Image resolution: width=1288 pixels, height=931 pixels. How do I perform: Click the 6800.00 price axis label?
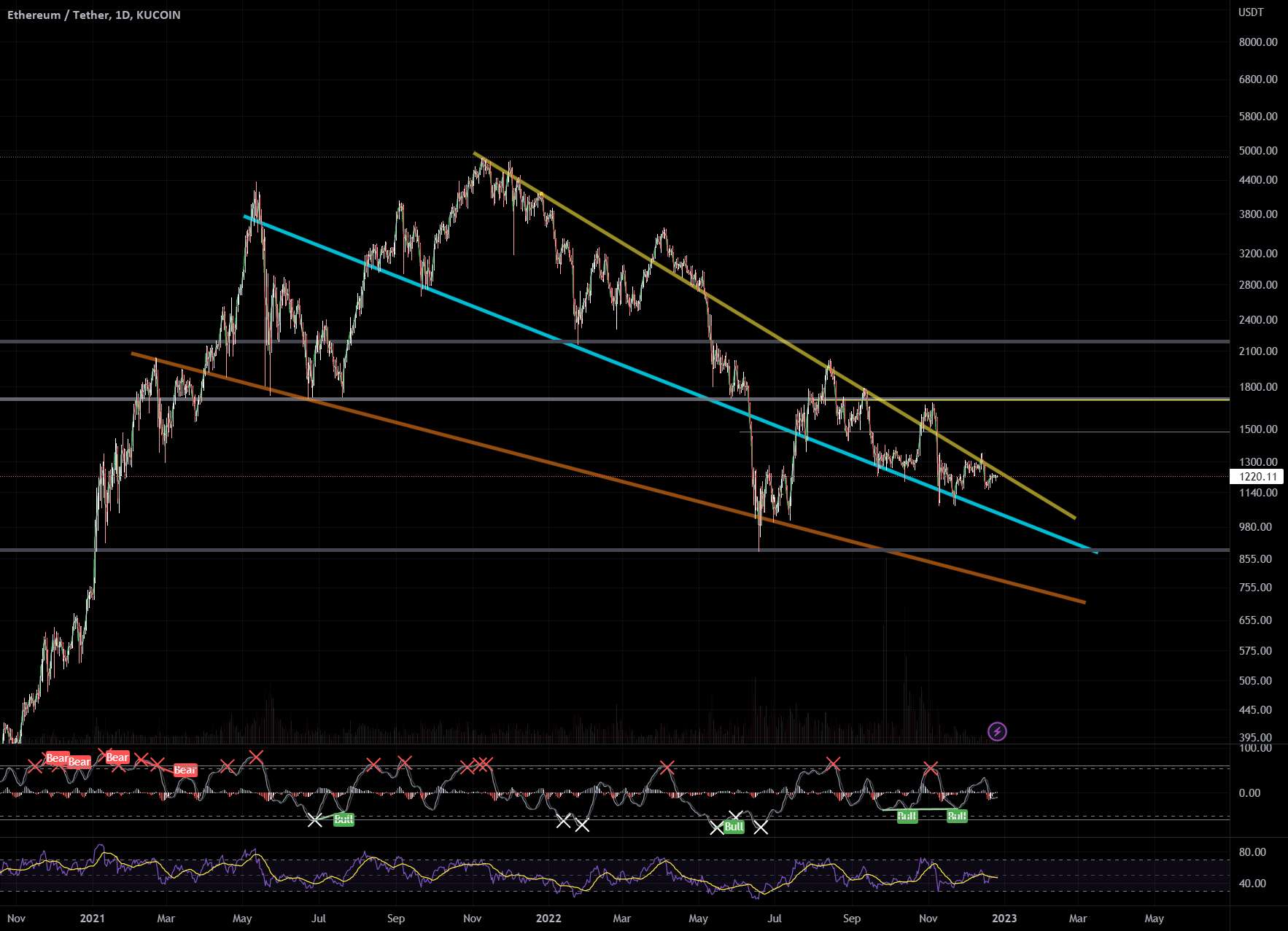point(1258,79)
